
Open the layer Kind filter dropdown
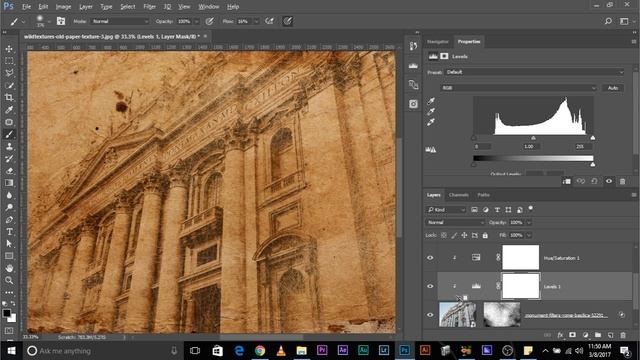coord(446,210)
